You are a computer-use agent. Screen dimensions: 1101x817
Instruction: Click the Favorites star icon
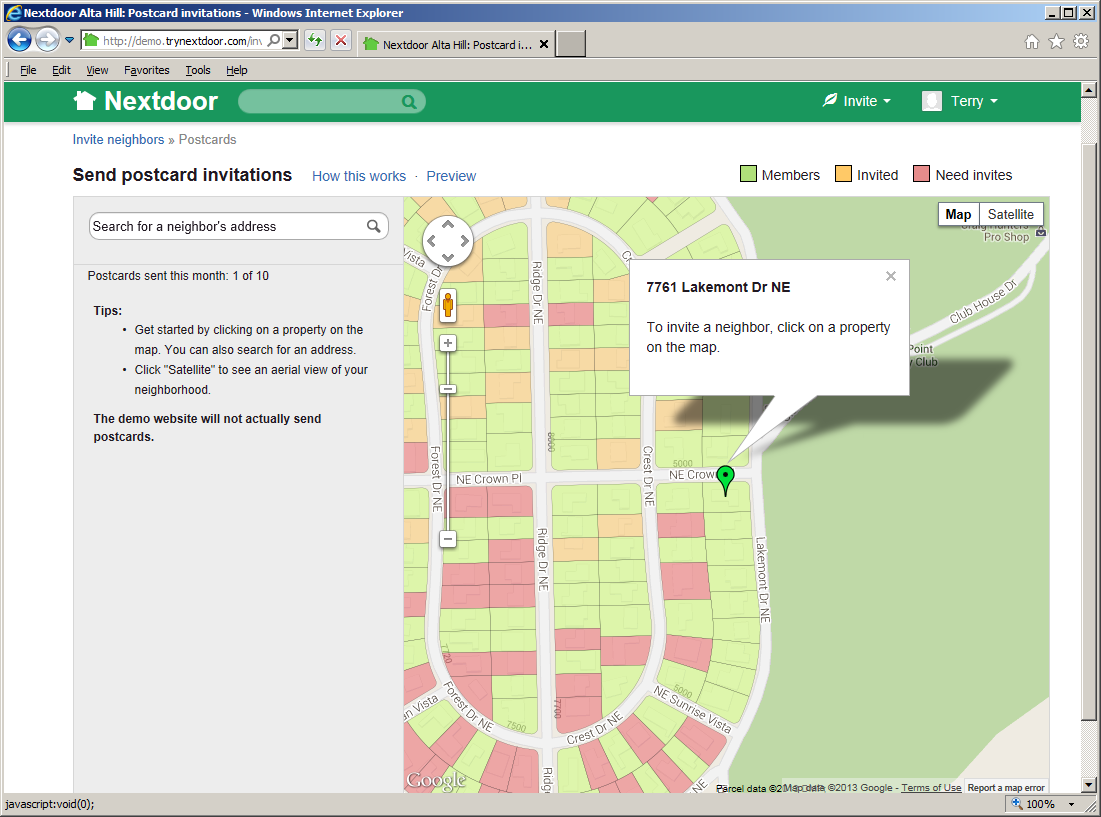pos(1056,40)
